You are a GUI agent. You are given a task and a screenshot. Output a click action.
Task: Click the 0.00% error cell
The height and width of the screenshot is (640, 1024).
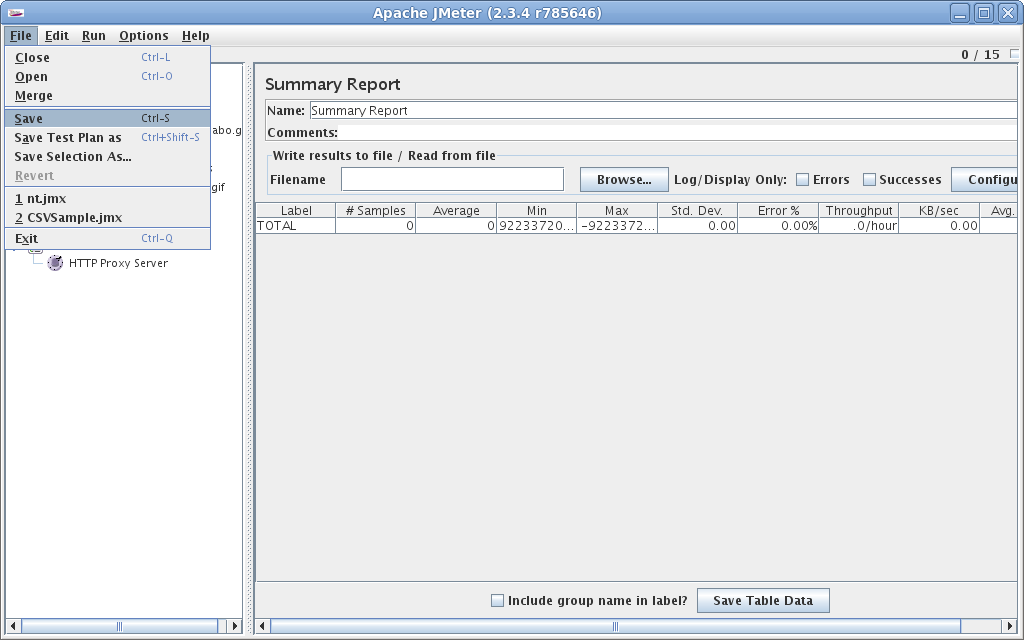click(x=778, y=225)
